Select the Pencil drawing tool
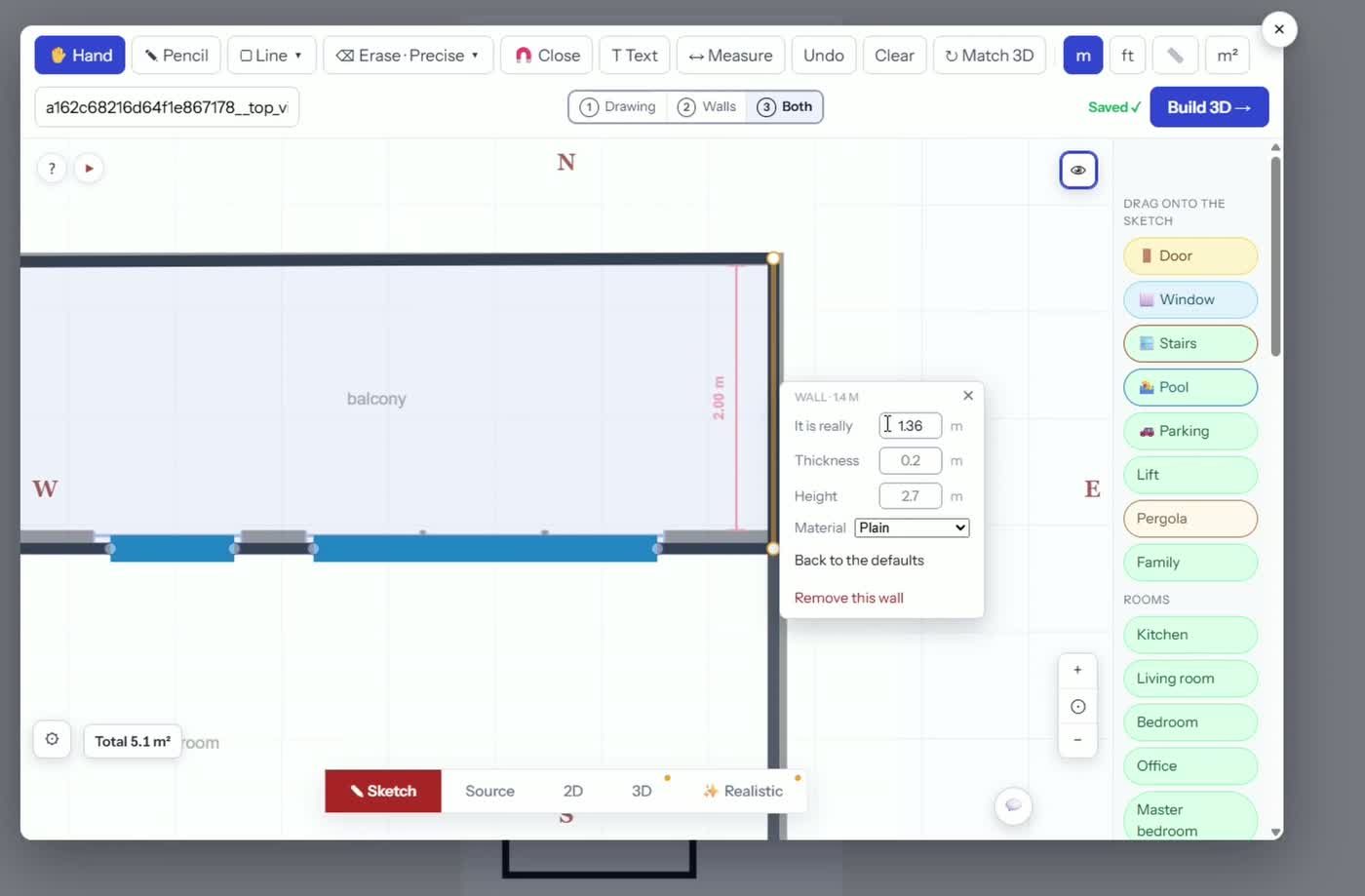 pyautogui.click(x=176, y=56)
